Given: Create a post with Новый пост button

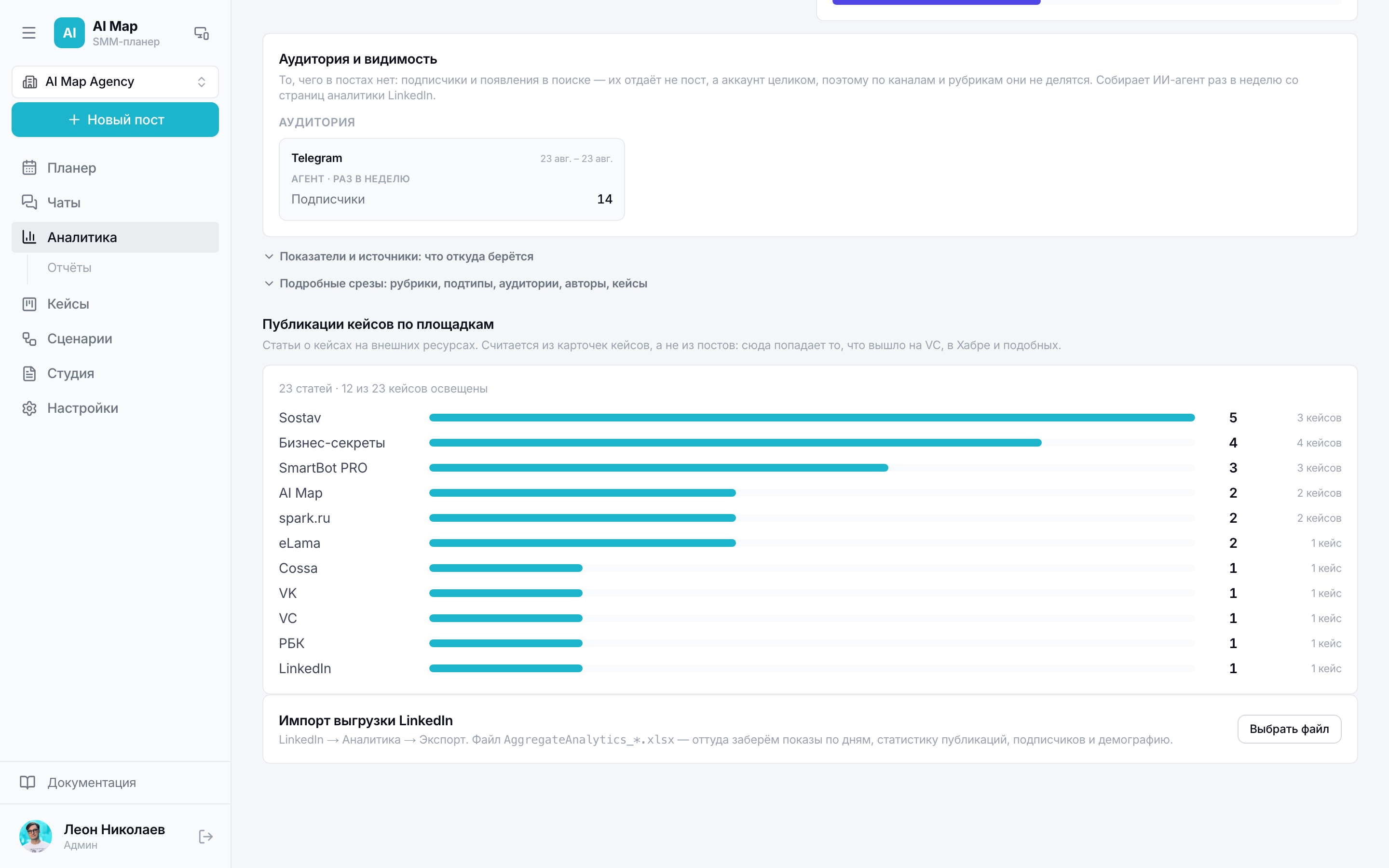Looking at the screenshot, I should [115, 120].
